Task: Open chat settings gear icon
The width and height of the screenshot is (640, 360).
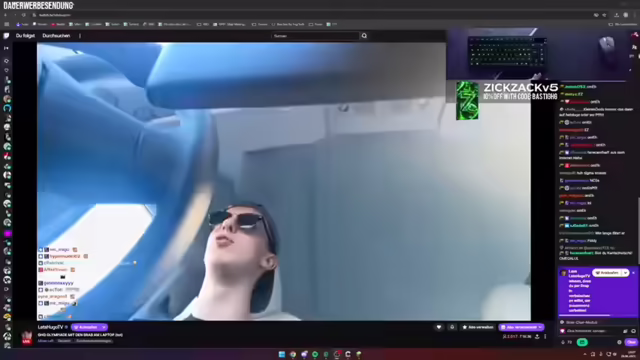Action: [x=619, y=342]
